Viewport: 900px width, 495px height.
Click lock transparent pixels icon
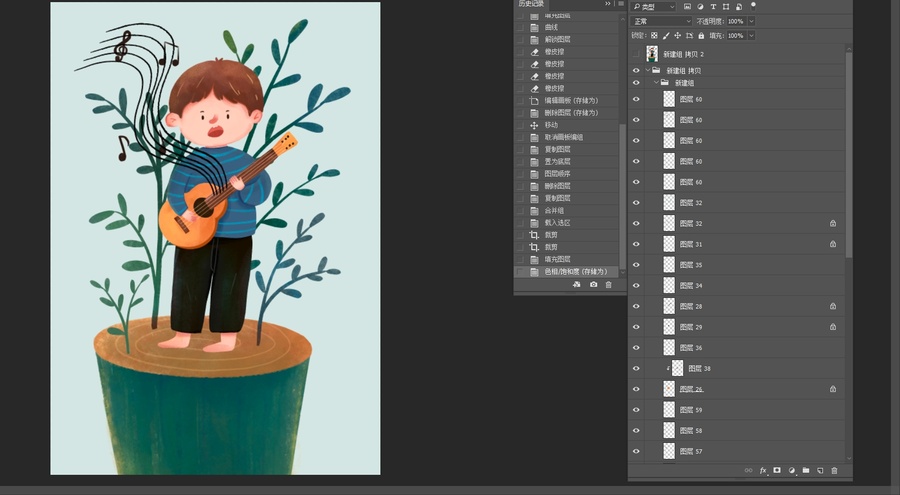pyautogui.click(x=654, y=36)
